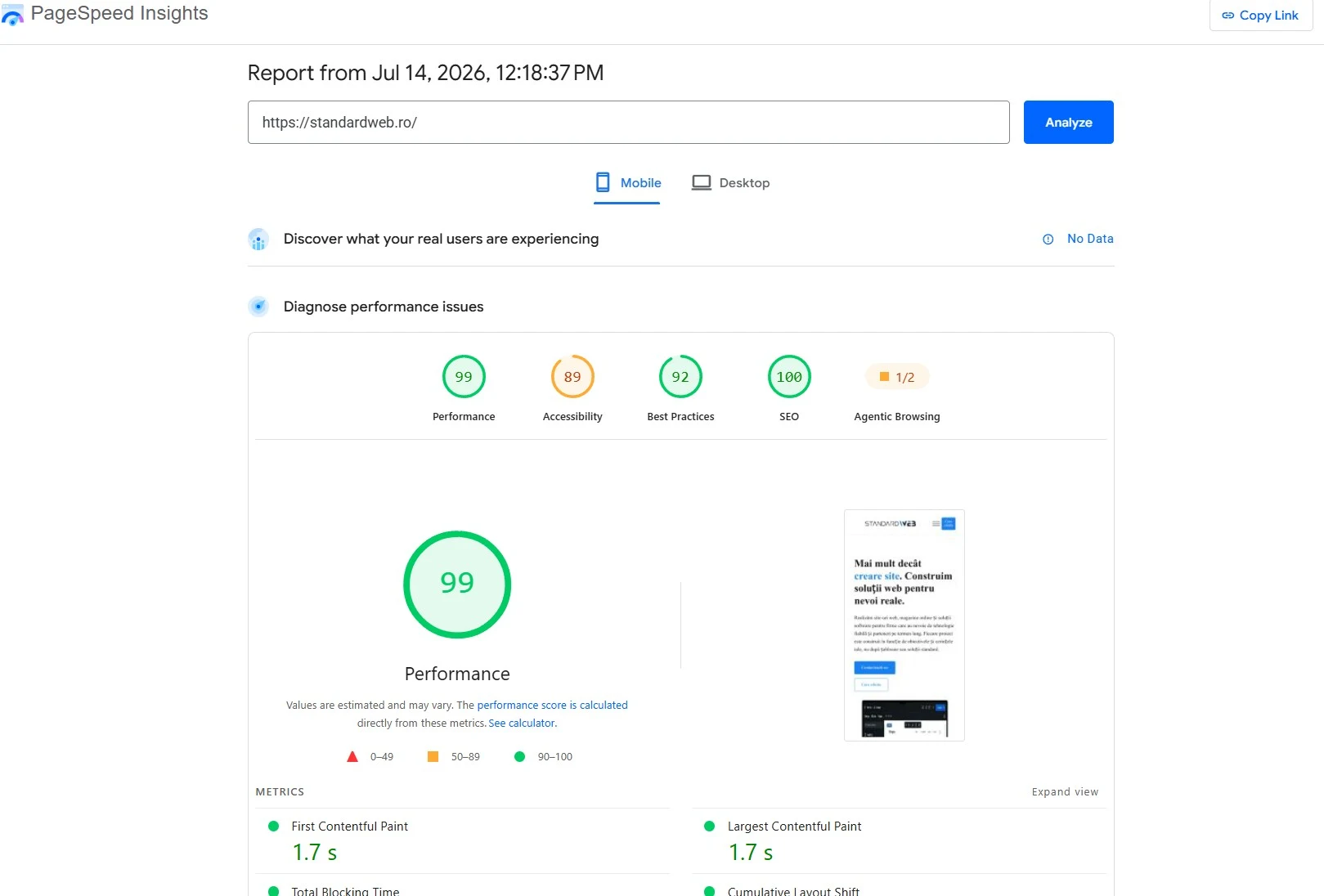Click the Mobile phone icon

(x=603, y=182)
